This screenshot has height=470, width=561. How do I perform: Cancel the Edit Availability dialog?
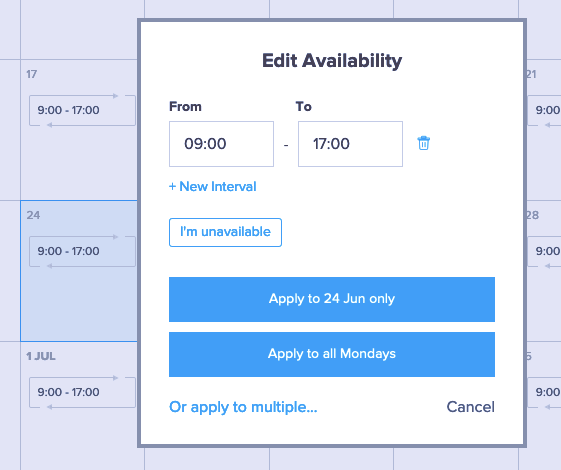click(x=470, y=407)
